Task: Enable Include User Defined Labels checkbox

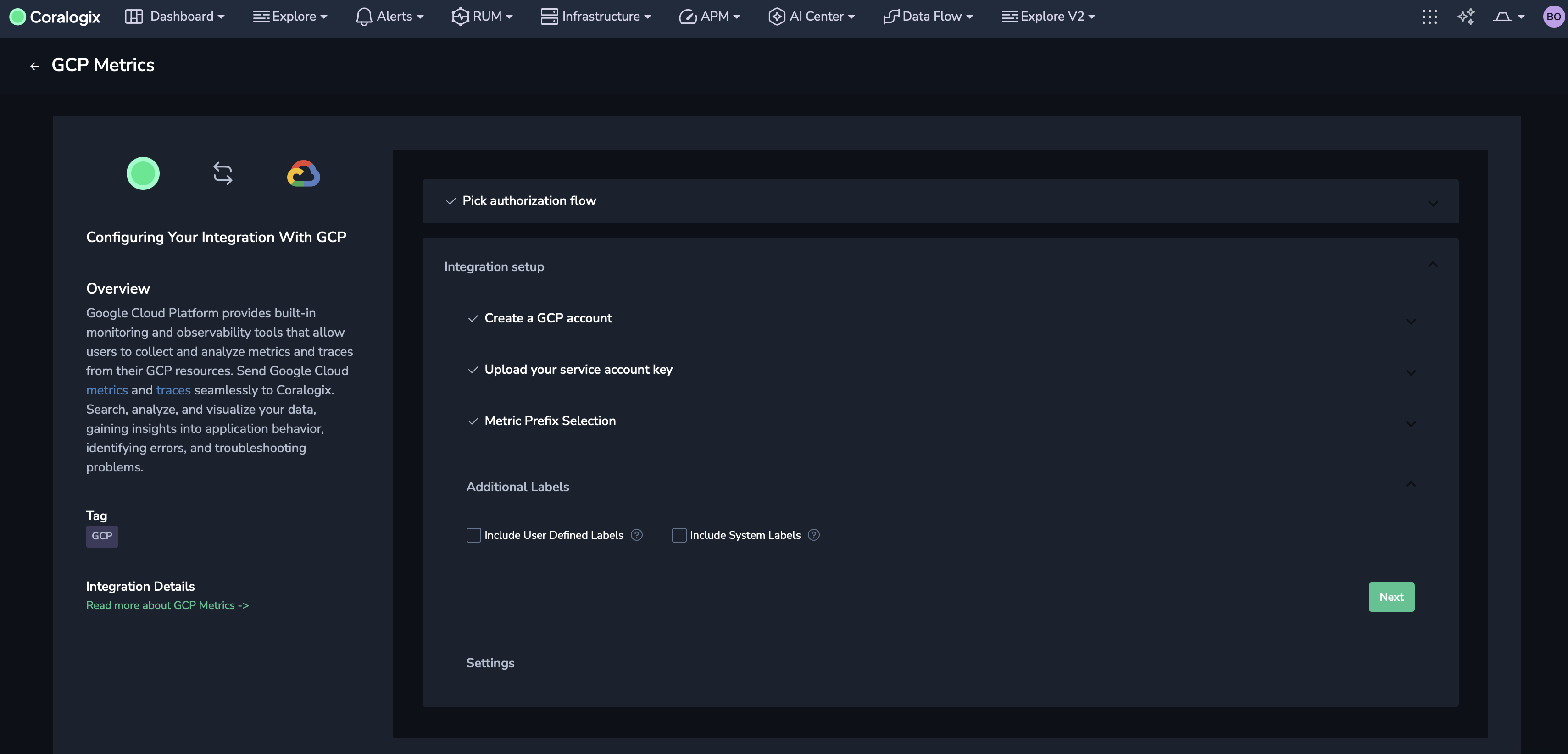Action: [473, 535]
